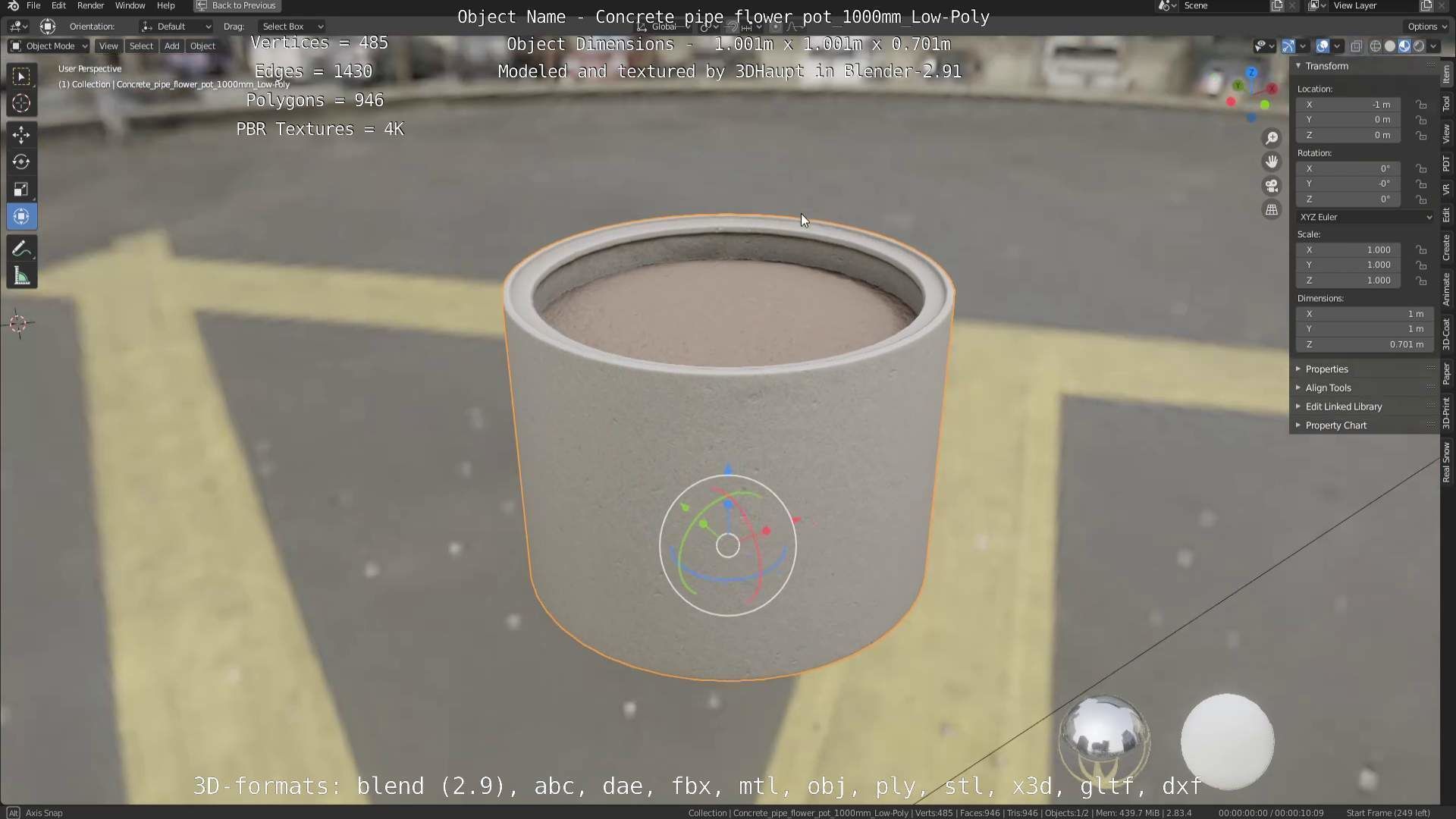Switch to material preview shading
The width and height of the screenshot is (1456, 819).
coord(1404,46)
